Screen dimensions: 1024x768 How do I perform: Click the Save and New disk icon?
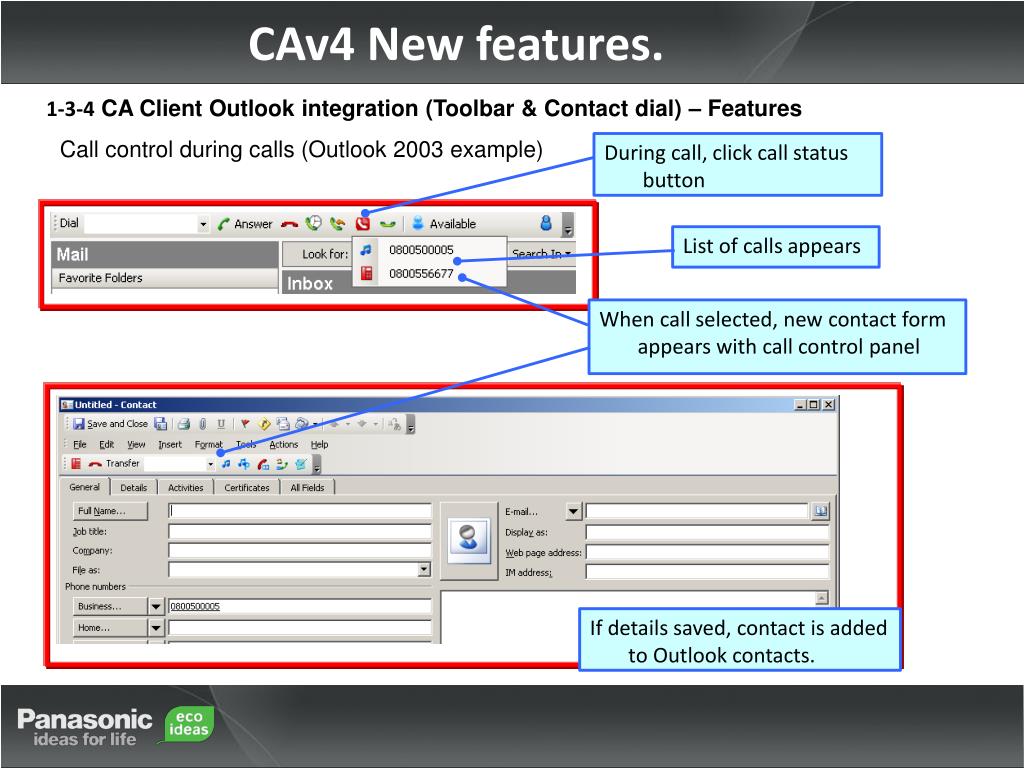pyautogui.click(x=161, y=424)
